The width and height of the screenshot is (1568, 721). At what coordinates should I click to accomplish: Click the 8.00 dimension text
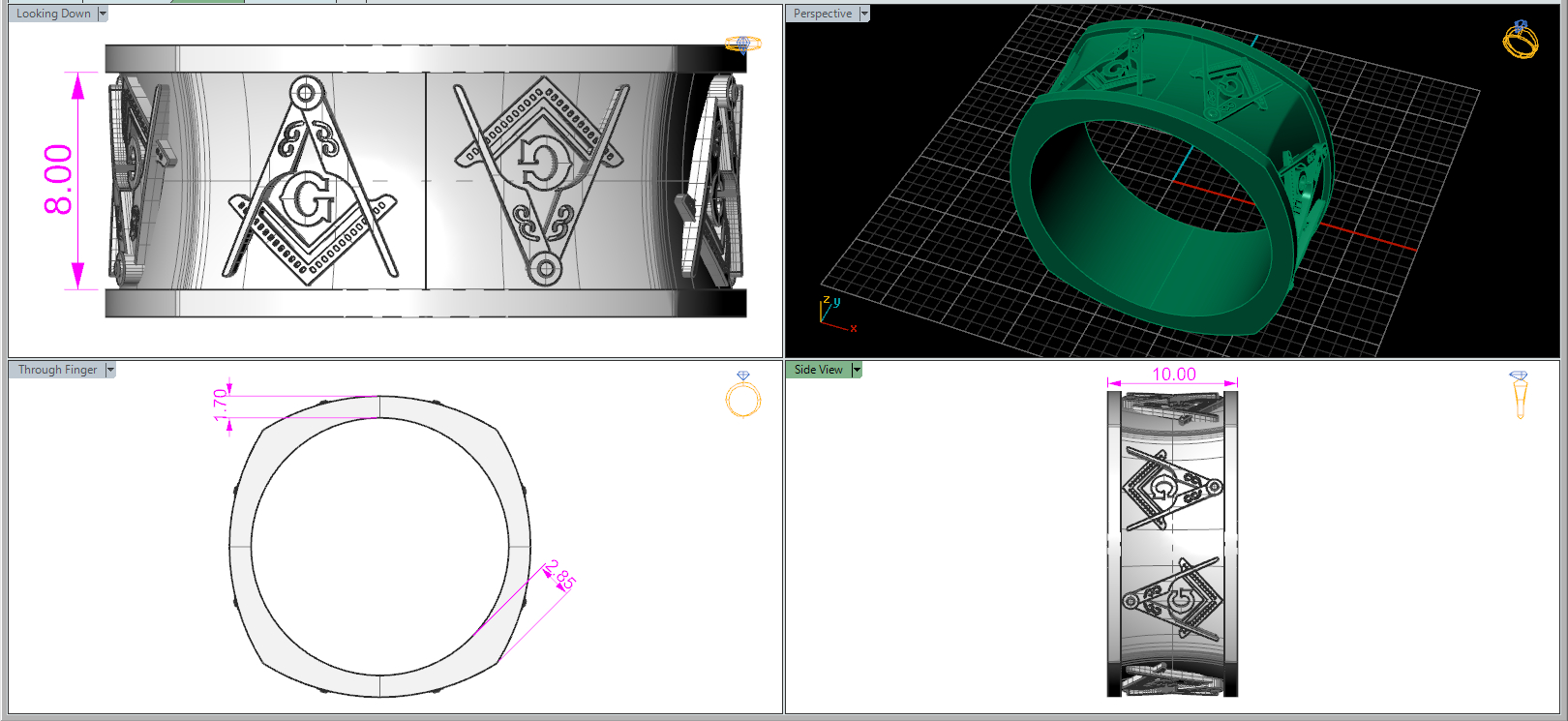tap(58, 180)
